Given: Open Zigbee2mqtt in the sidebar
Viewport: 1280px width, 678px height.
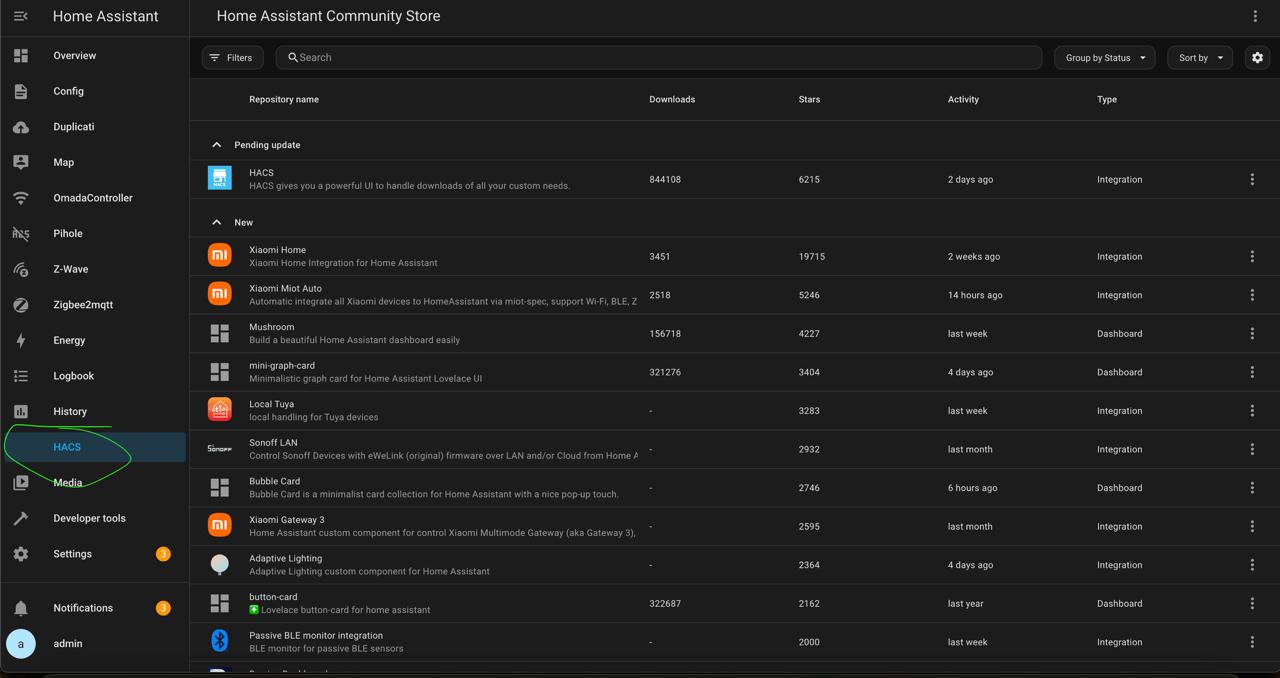Looking at the screenshot, I should 83,305.
